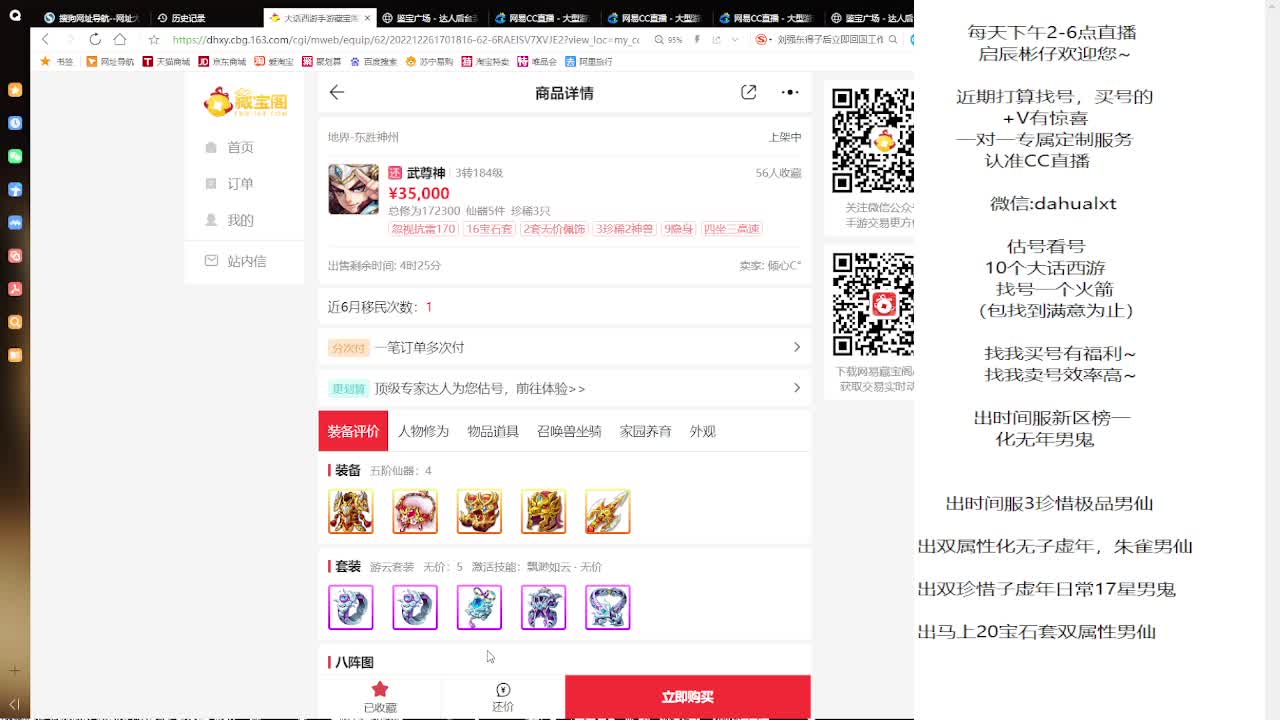Select the fifth weapon icon under 装备
The width and height of the screenshot is (1280, 720).
pos(607,512)
